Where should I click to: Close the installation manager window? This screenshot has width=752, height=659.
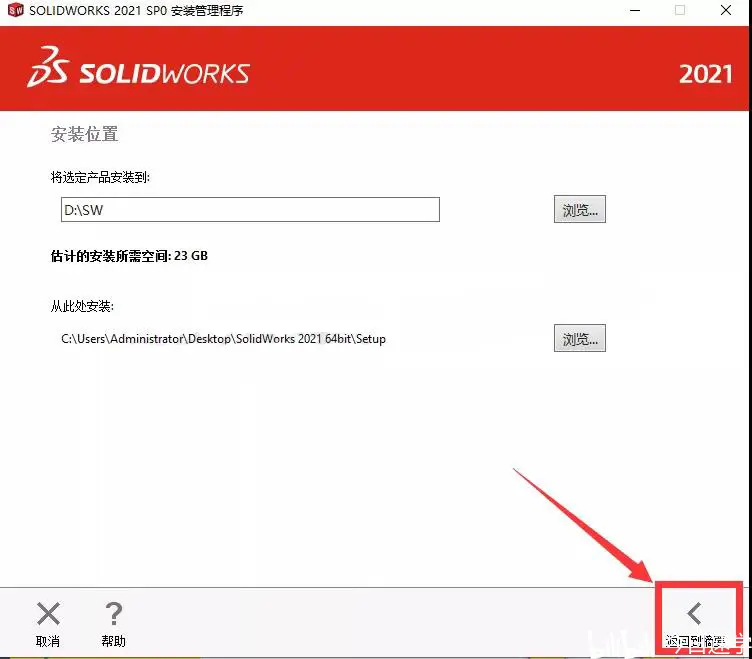726,10
